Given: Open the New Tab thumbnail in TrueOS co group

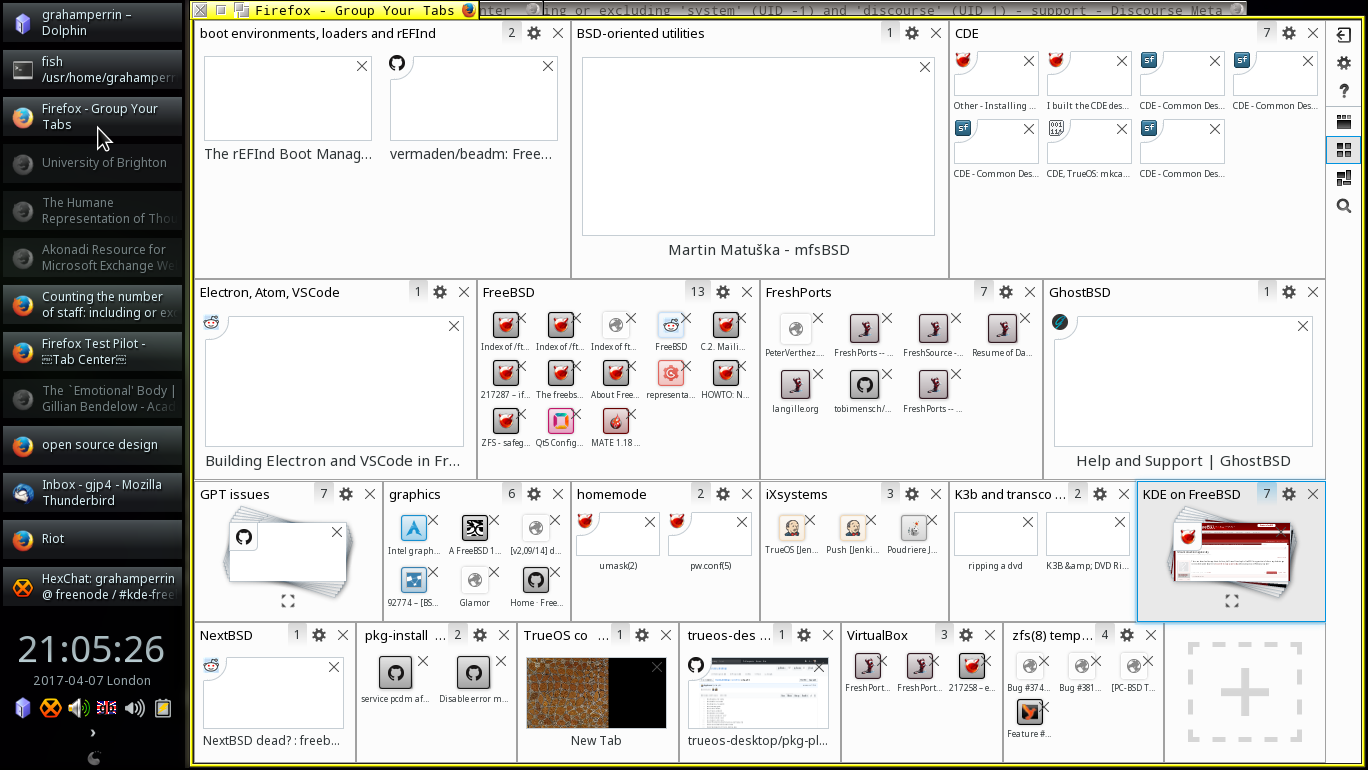Looking at the screenshot, I should pos(596,693).
